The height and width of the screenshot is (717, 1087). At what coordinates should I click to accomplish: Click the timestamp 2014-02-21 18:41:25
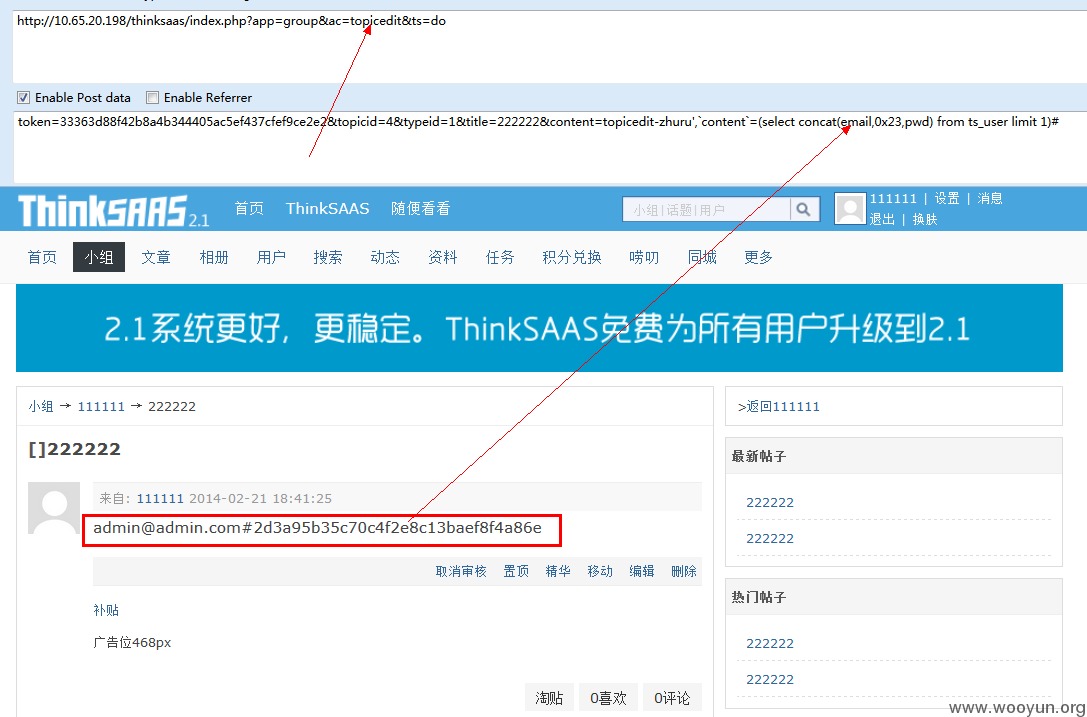click(261, 498)
